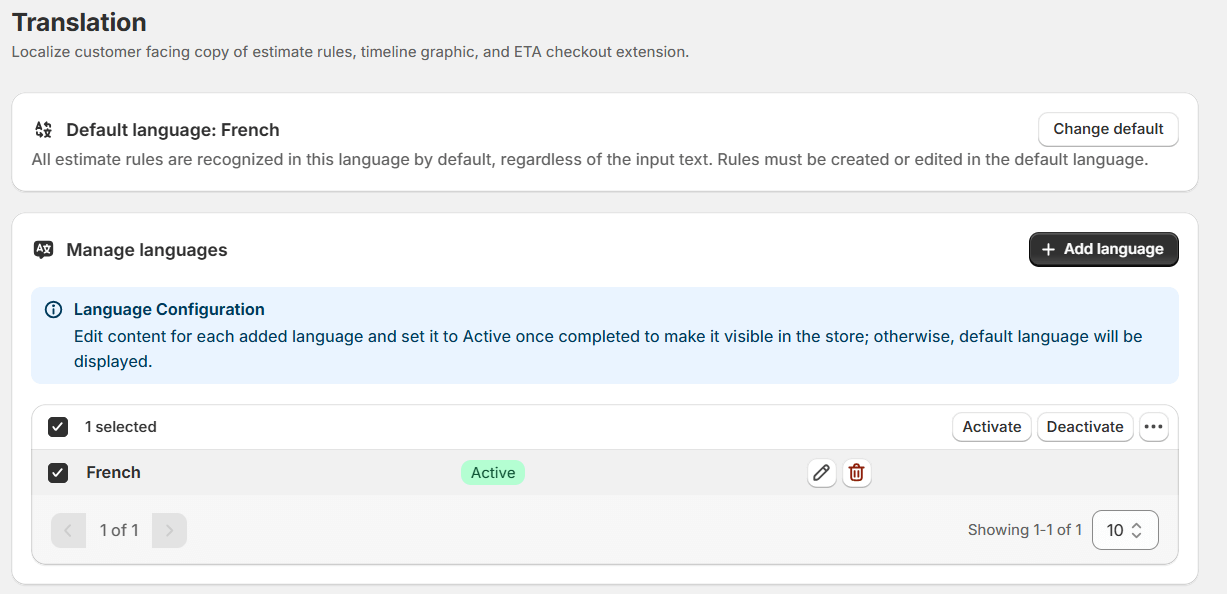Screen dimensions: 1227x594
Task: Click the translation icon beside Default language
Action: tap(41, 129)
